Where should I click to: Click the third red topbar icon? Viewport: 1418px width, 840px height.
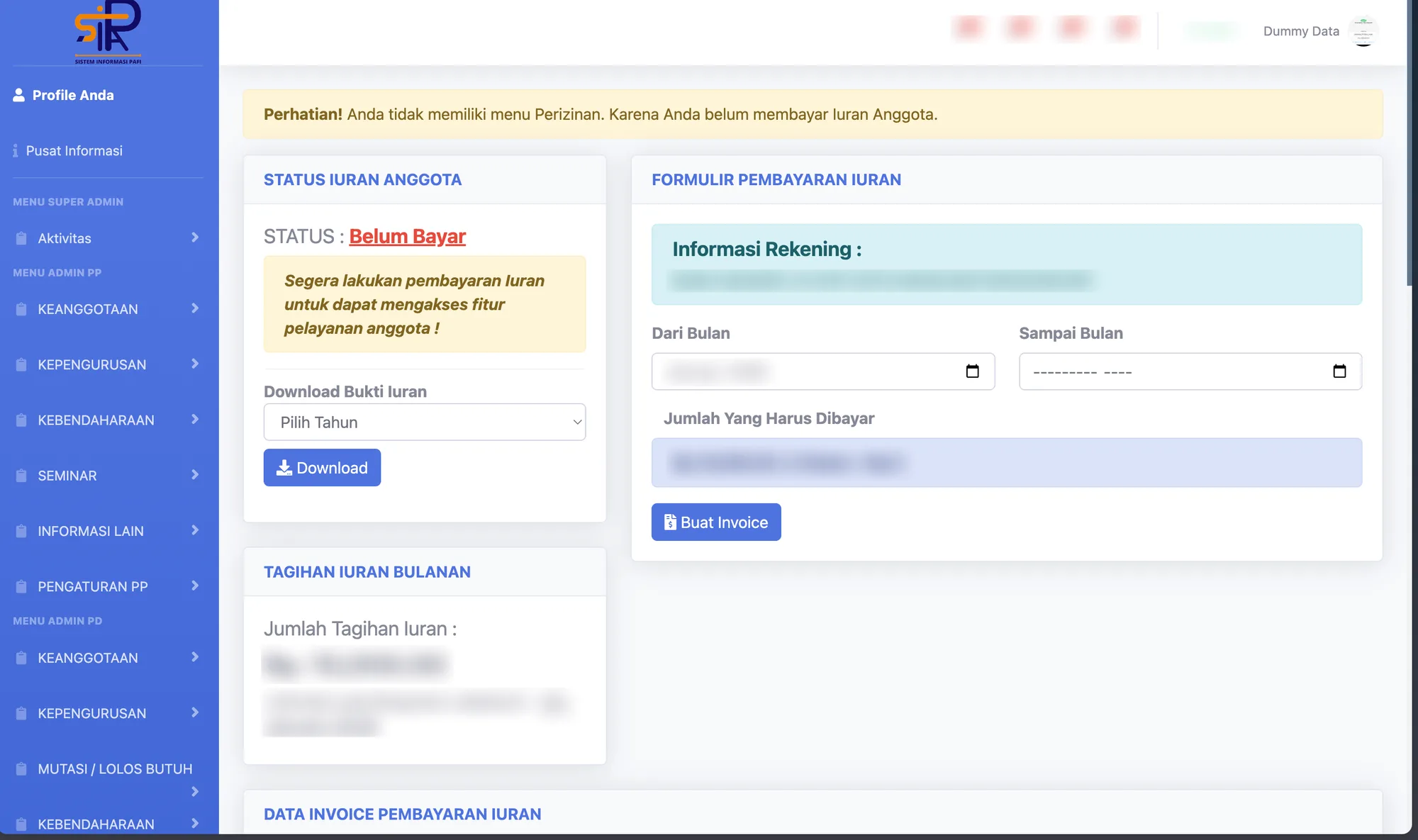[x=1072, y=28]
